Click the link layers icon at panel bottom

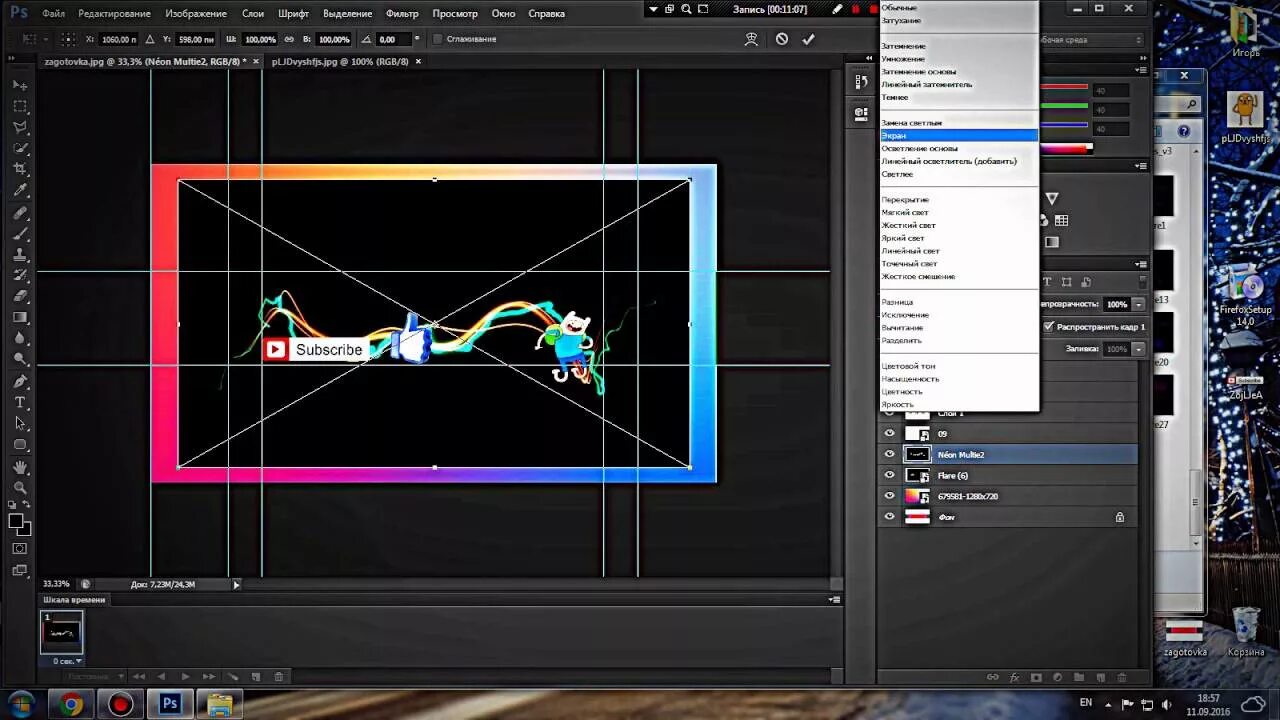(x=992, y=678)
